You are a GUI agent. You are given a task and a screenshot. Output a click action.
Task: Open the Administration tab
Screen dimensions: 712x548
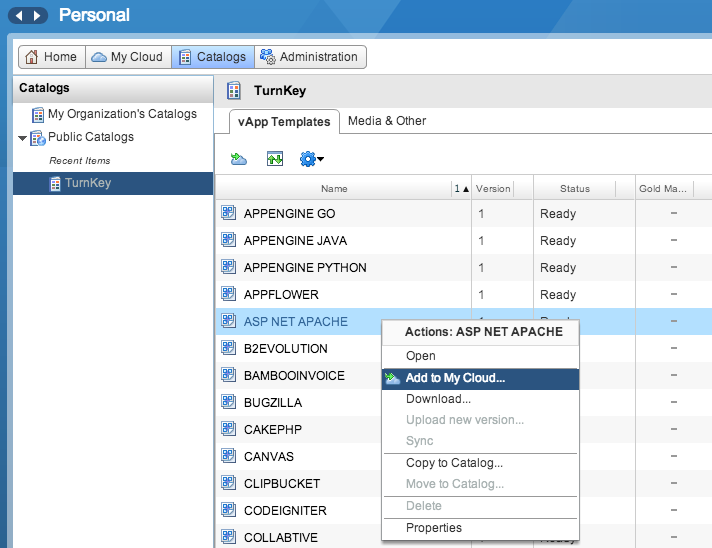point(311,57)
